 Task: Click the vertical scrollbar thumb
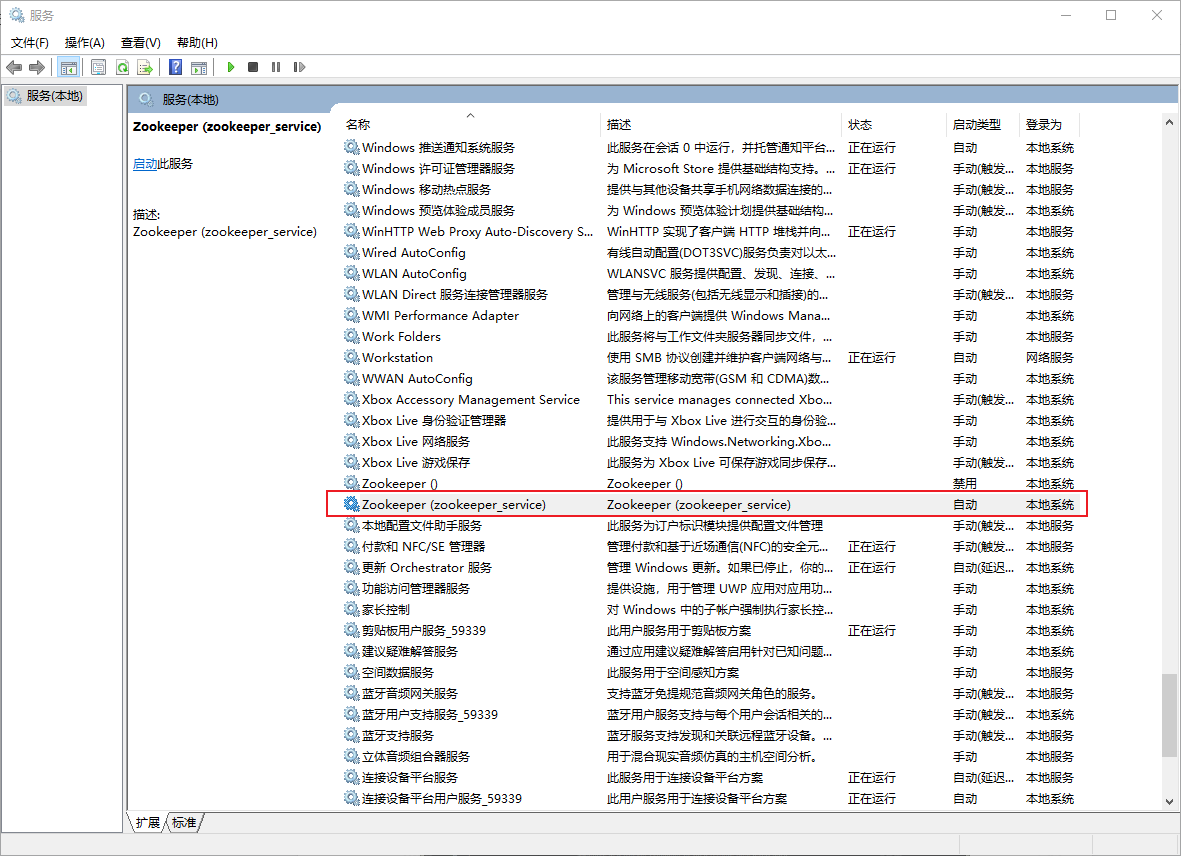pos(1169,715)
